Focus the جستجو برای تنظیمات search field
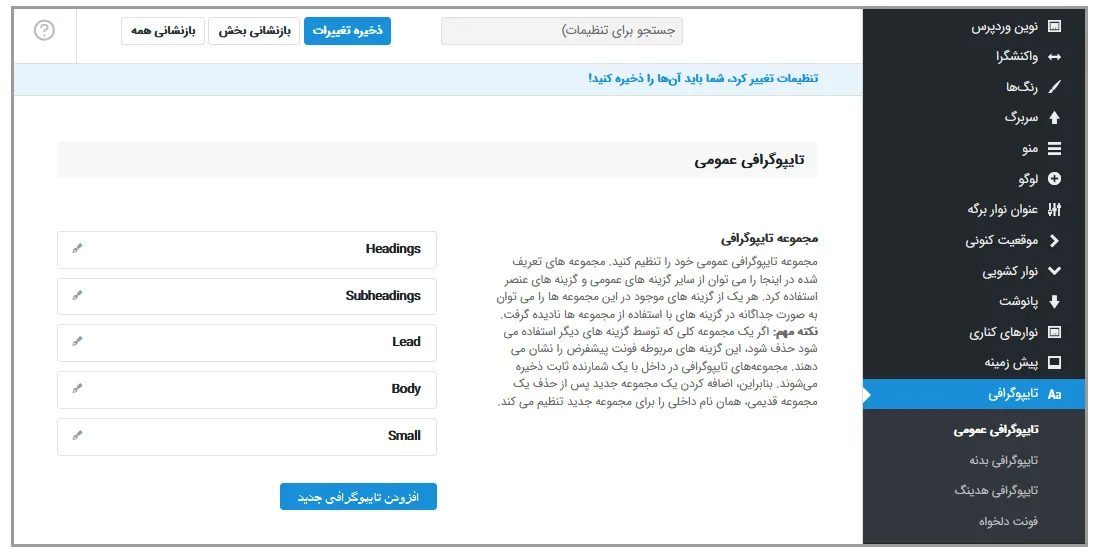The image size is (1100, 553). 562,31
